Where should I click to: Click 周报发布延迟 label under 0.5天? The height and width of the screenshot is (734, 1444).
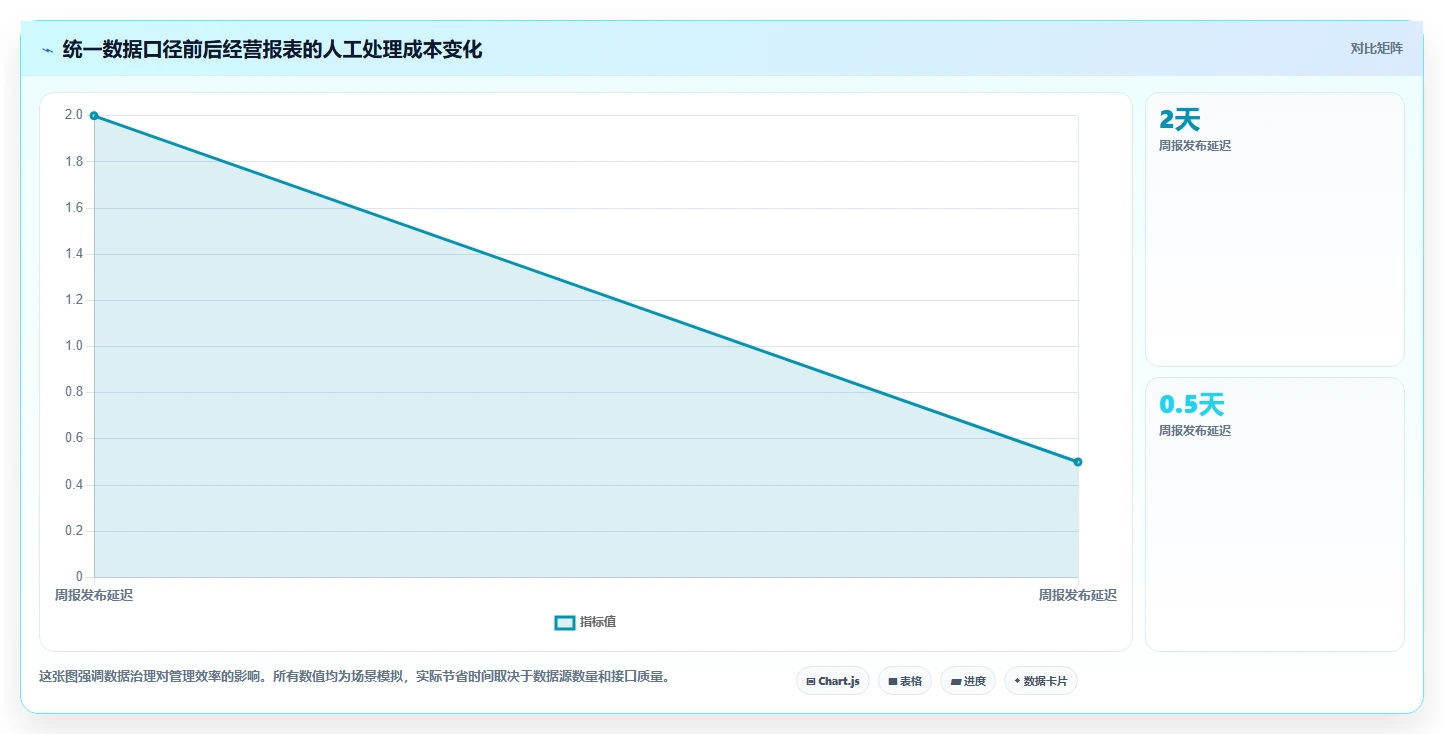pyautogui.click(x=1195, y=431)
